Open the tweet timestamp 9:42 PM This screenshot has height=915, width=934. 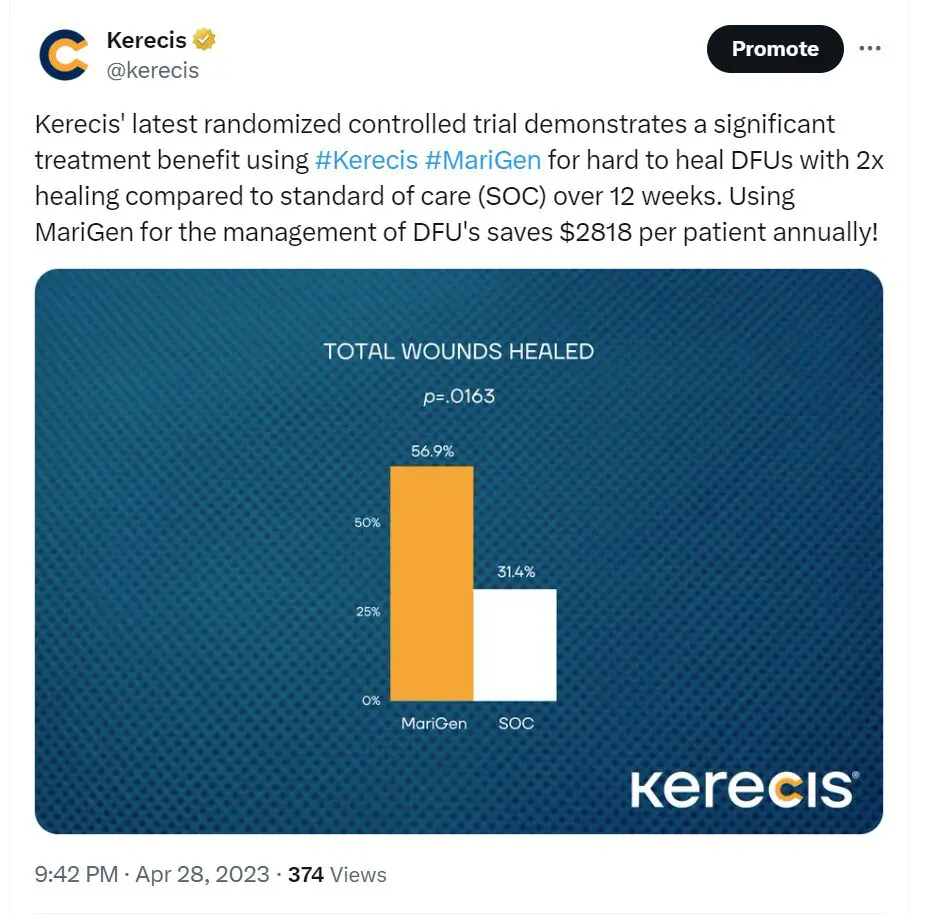coord(76,874)
